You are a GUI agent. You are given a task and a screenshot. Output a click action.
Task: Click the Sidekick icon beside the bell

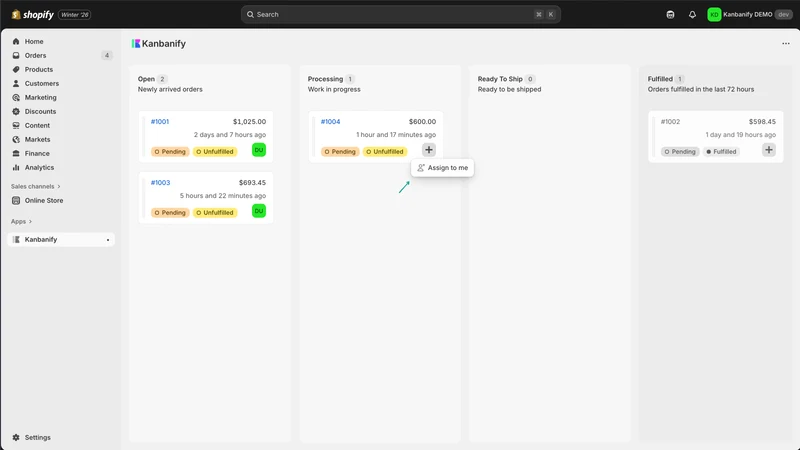(670, 14)
